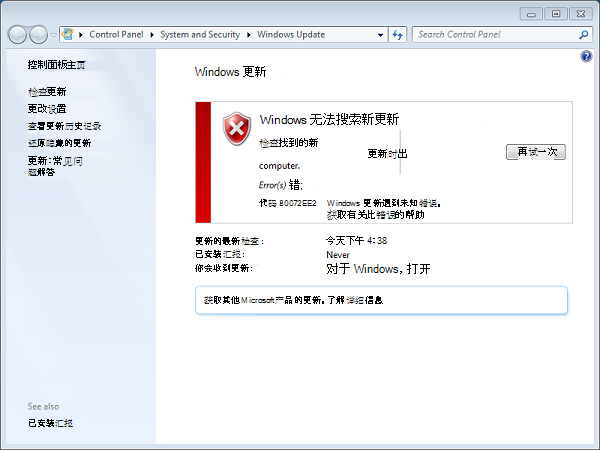Click the 今天下午 4:38 check time
This screenshot has height=450, width=600.
pyautogui.click(x=356, y=241)
